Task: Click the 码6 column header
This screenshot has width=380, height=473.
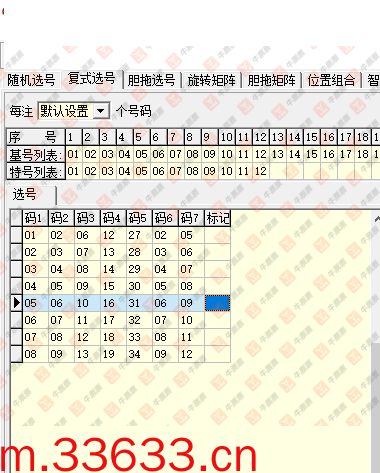Action: pos(165,218)
